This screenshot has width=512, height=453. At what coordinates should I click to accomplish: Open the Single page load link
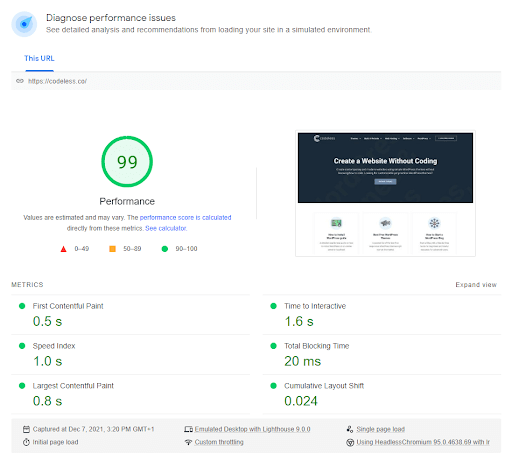[380, 429]
